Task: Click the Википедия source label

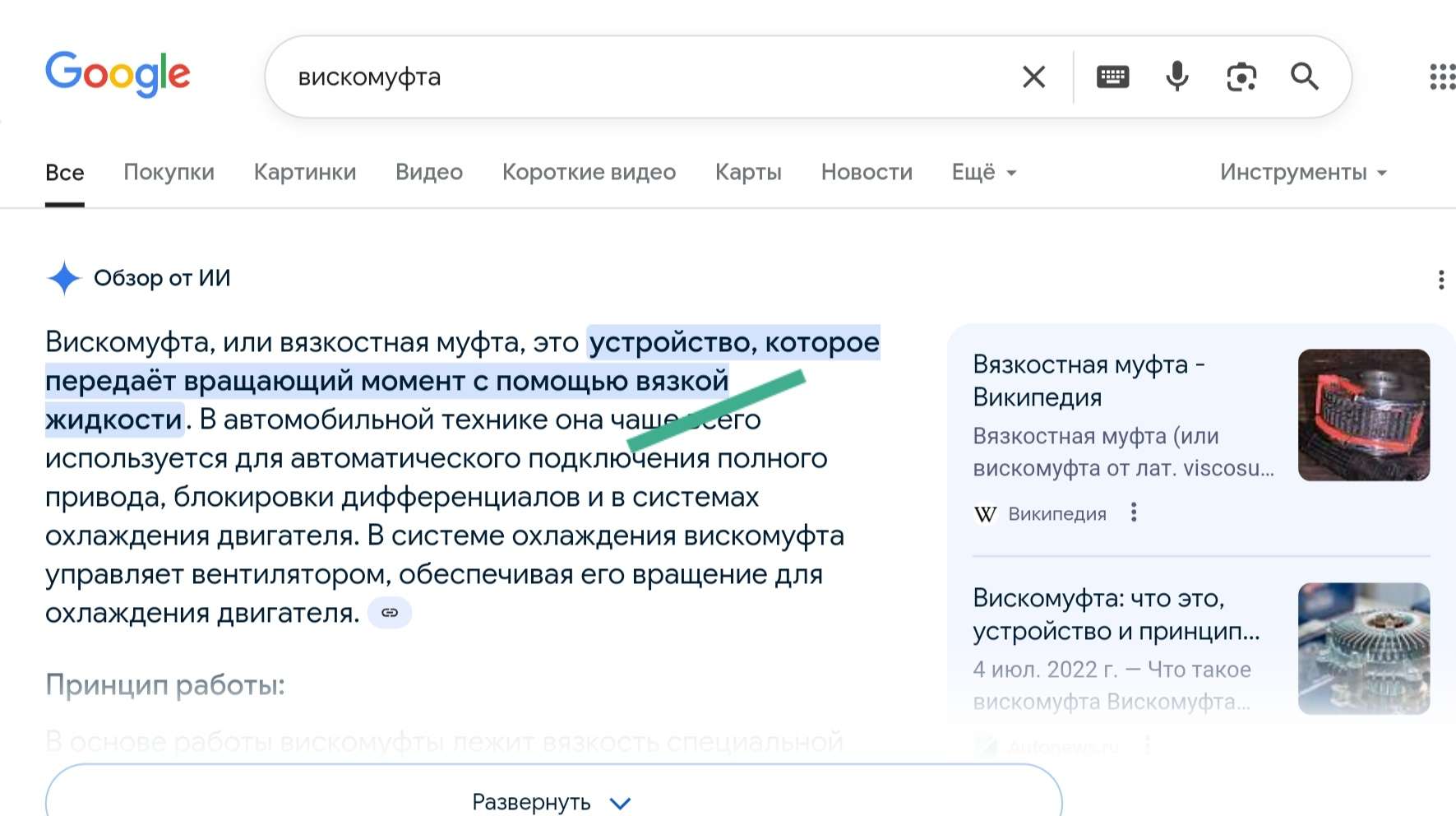Action: pos(1057,514)
